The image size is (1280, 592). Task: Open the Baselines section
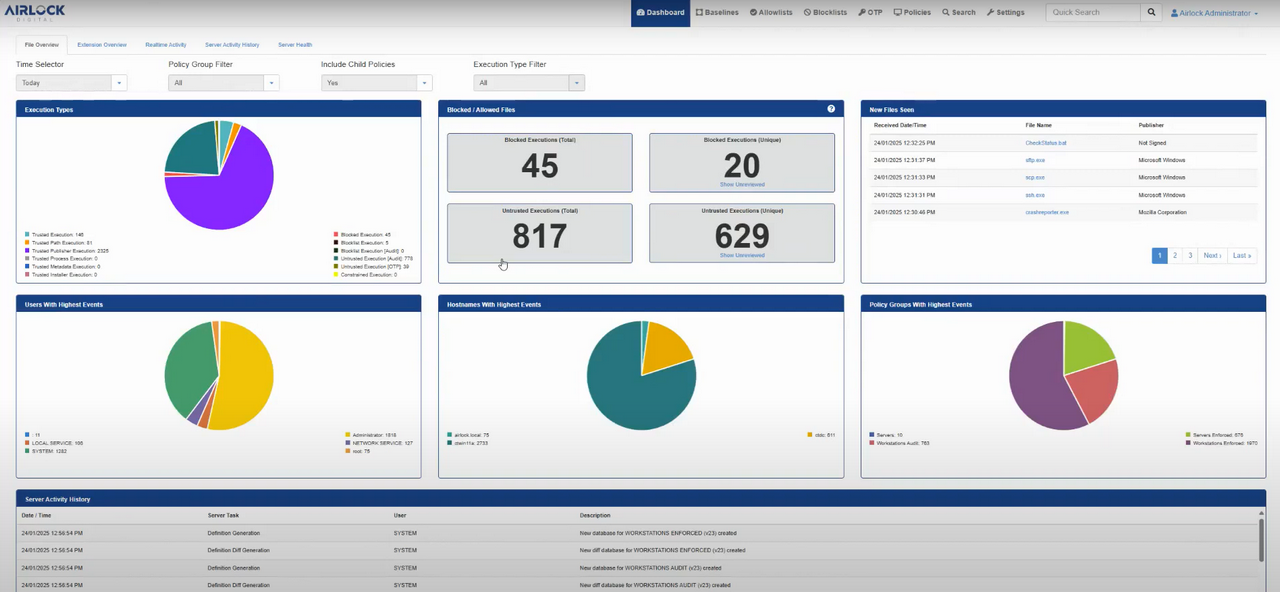tap(717, 12)
